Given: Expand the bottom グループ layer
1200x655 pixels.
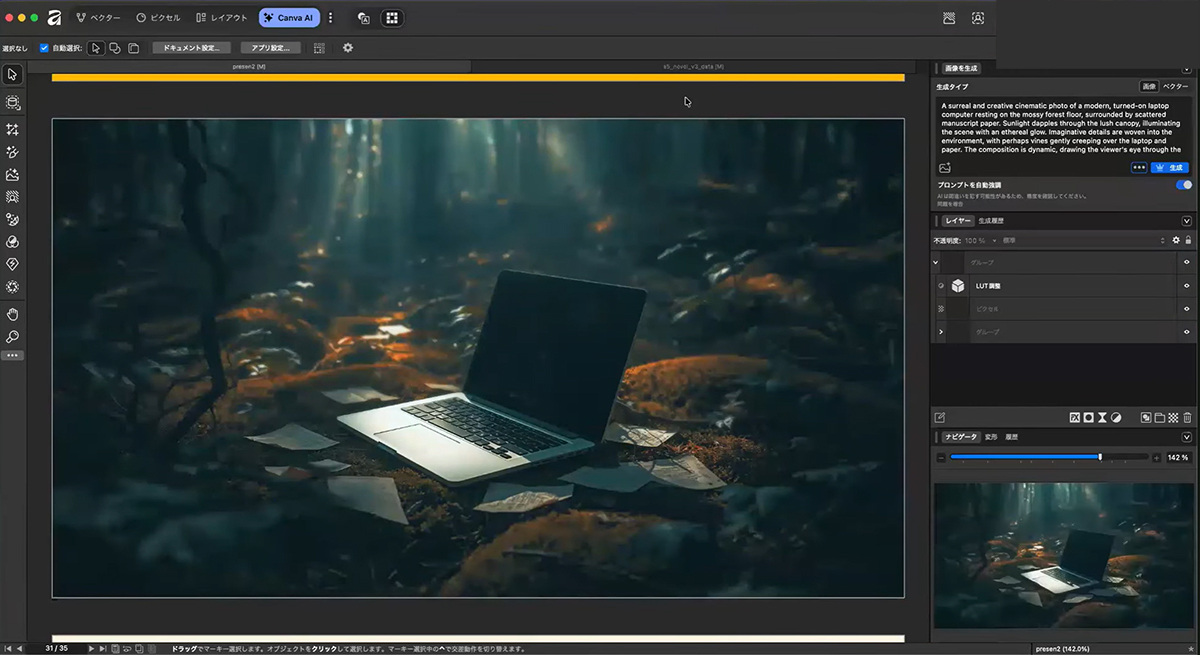Looking at the screenshot, I should [940, 332].
